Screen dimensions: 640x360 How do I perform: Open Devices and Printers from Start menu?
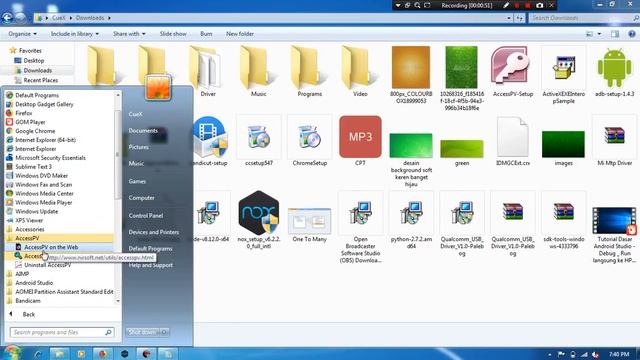click(153, 232)
